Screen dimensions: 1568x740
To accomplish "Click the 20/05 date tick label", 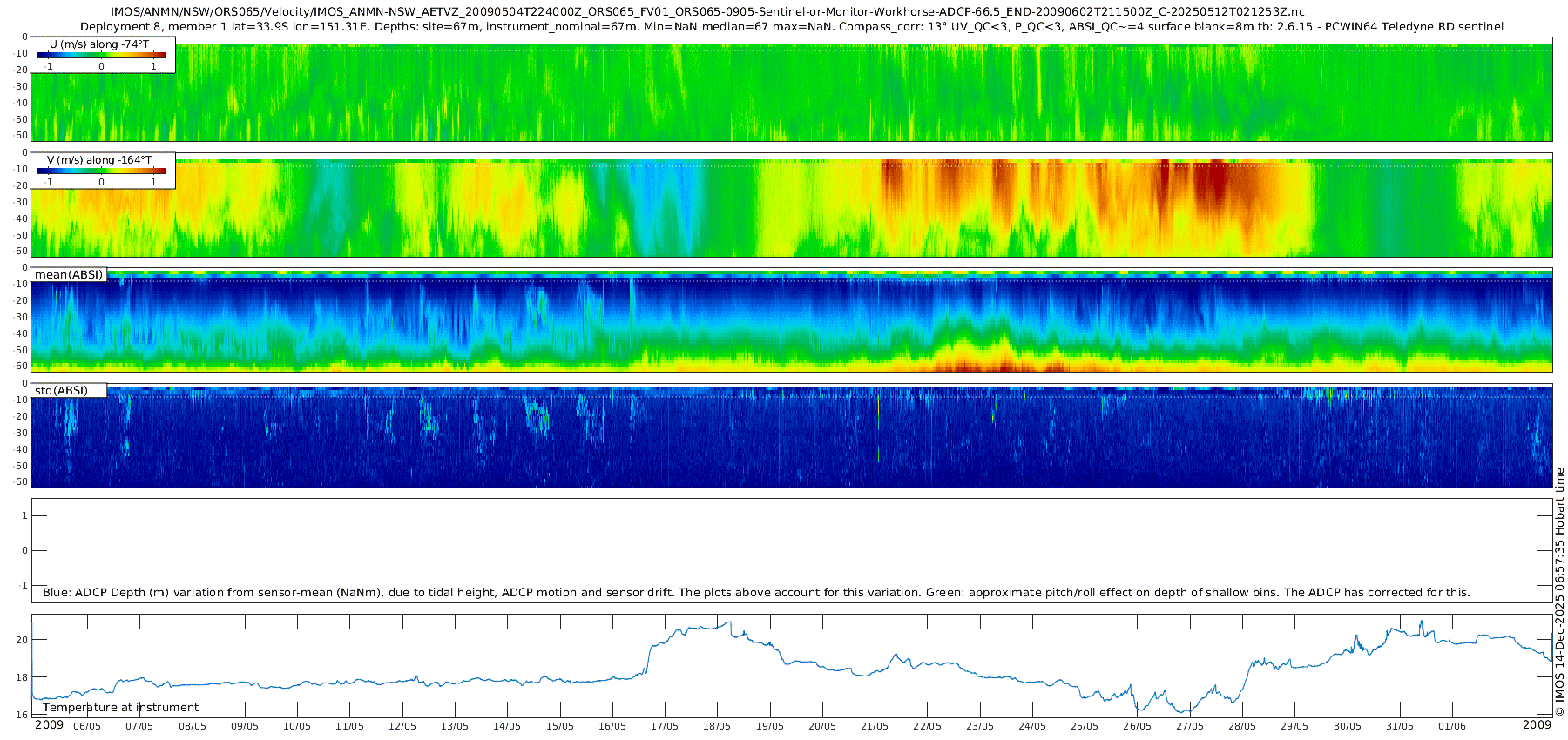I will [x=822, y=726].
